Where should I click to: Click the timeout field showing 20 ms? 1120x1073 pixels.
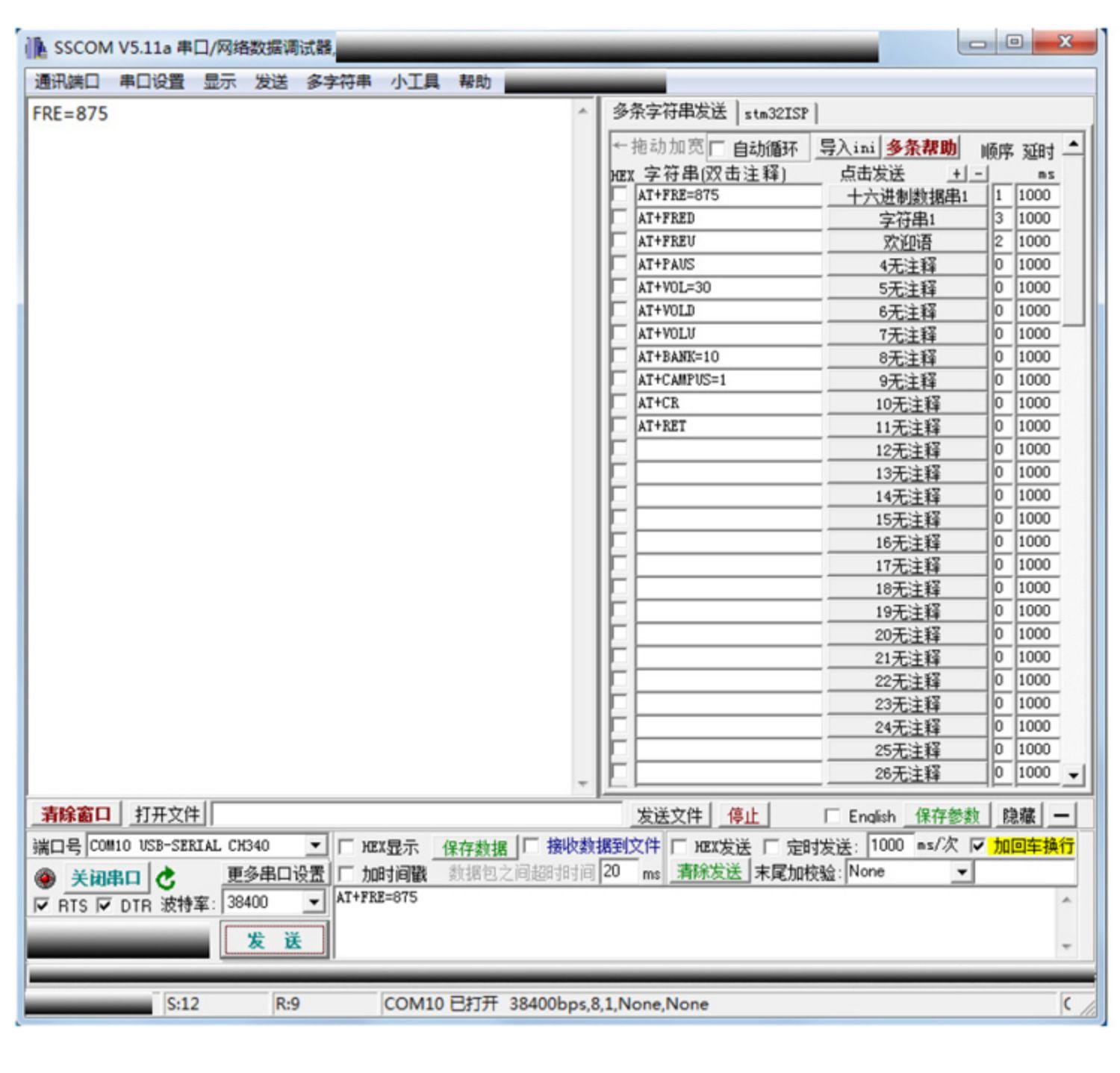[x=619, y=872]
